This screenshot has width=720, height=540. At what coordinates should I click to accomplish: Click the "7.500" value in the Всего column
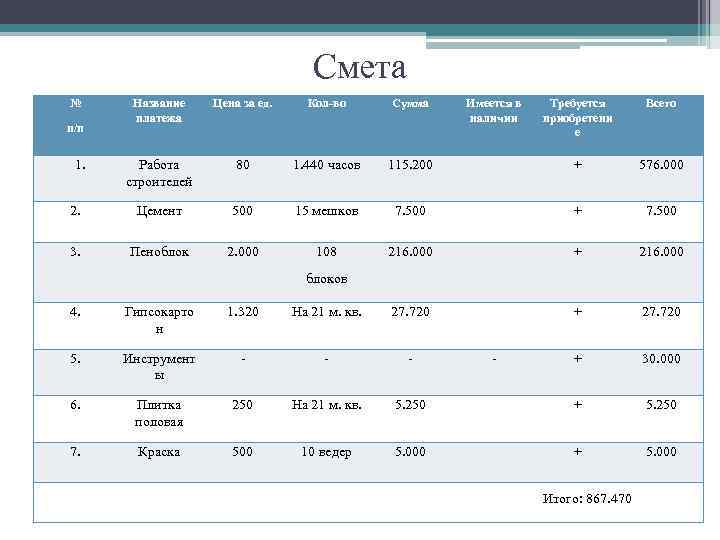(661, 211)
